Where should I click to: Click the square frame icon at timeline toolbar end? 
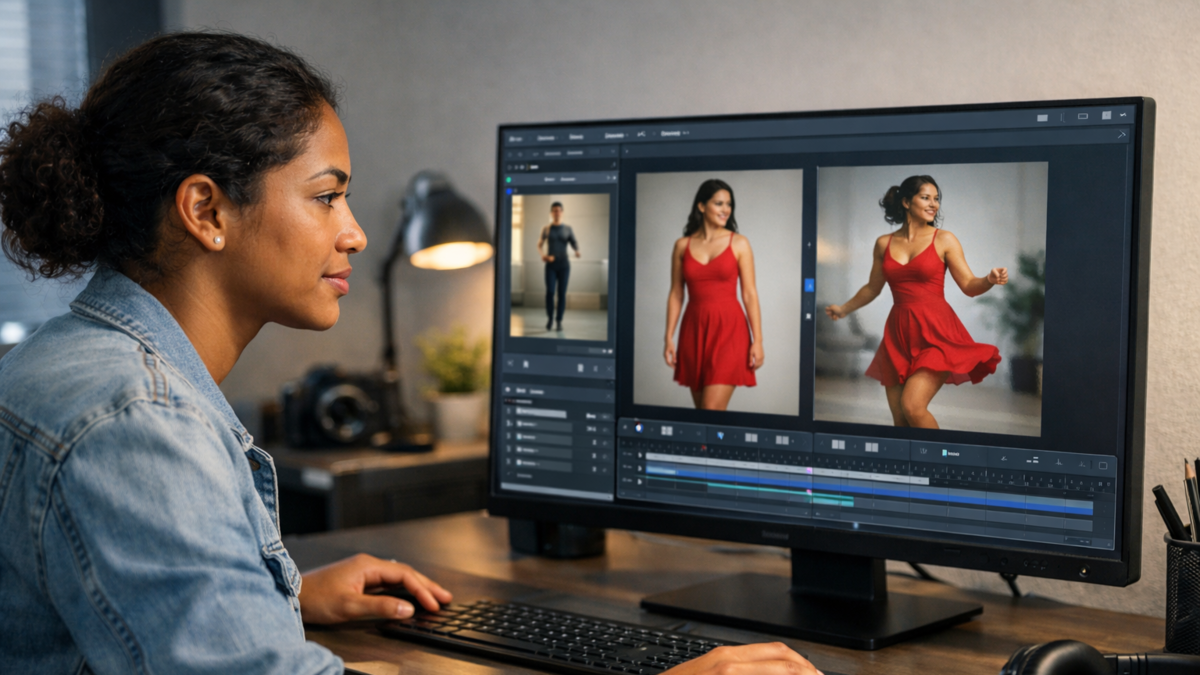(1101, 464)
